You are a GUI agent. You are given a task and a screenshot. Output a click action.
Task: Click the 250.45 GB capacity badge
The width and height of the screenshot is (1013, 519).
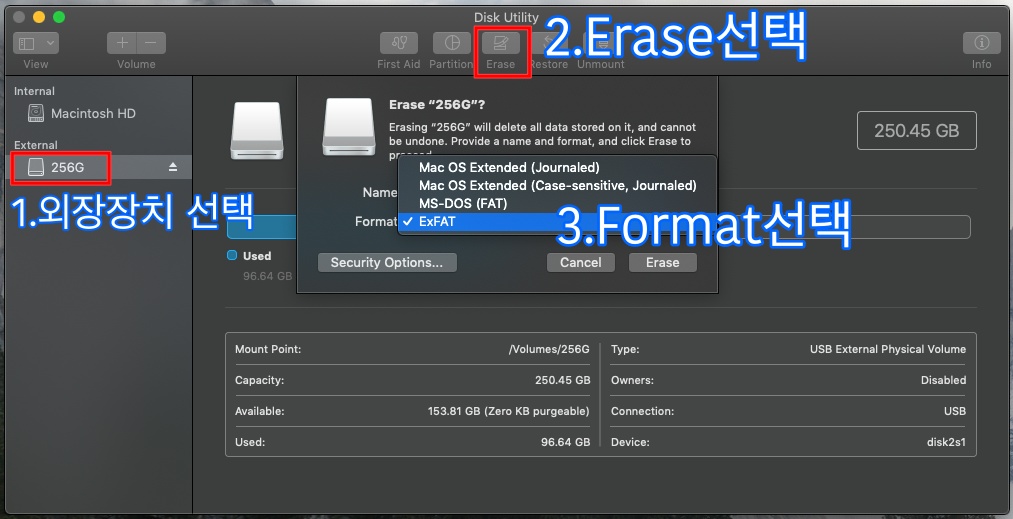pos(917,131)
